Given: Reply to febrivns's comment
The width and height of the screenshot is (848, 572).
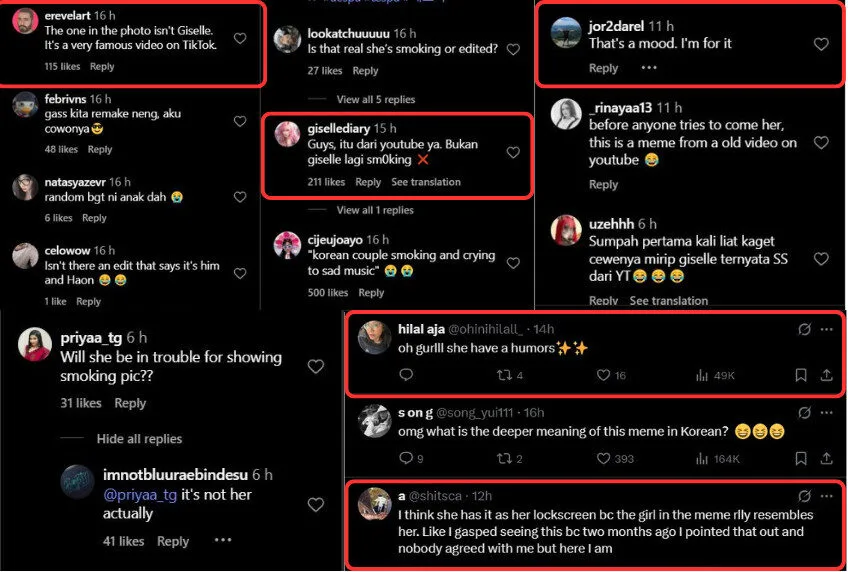Looking at the screenshot, I should 100,150.
